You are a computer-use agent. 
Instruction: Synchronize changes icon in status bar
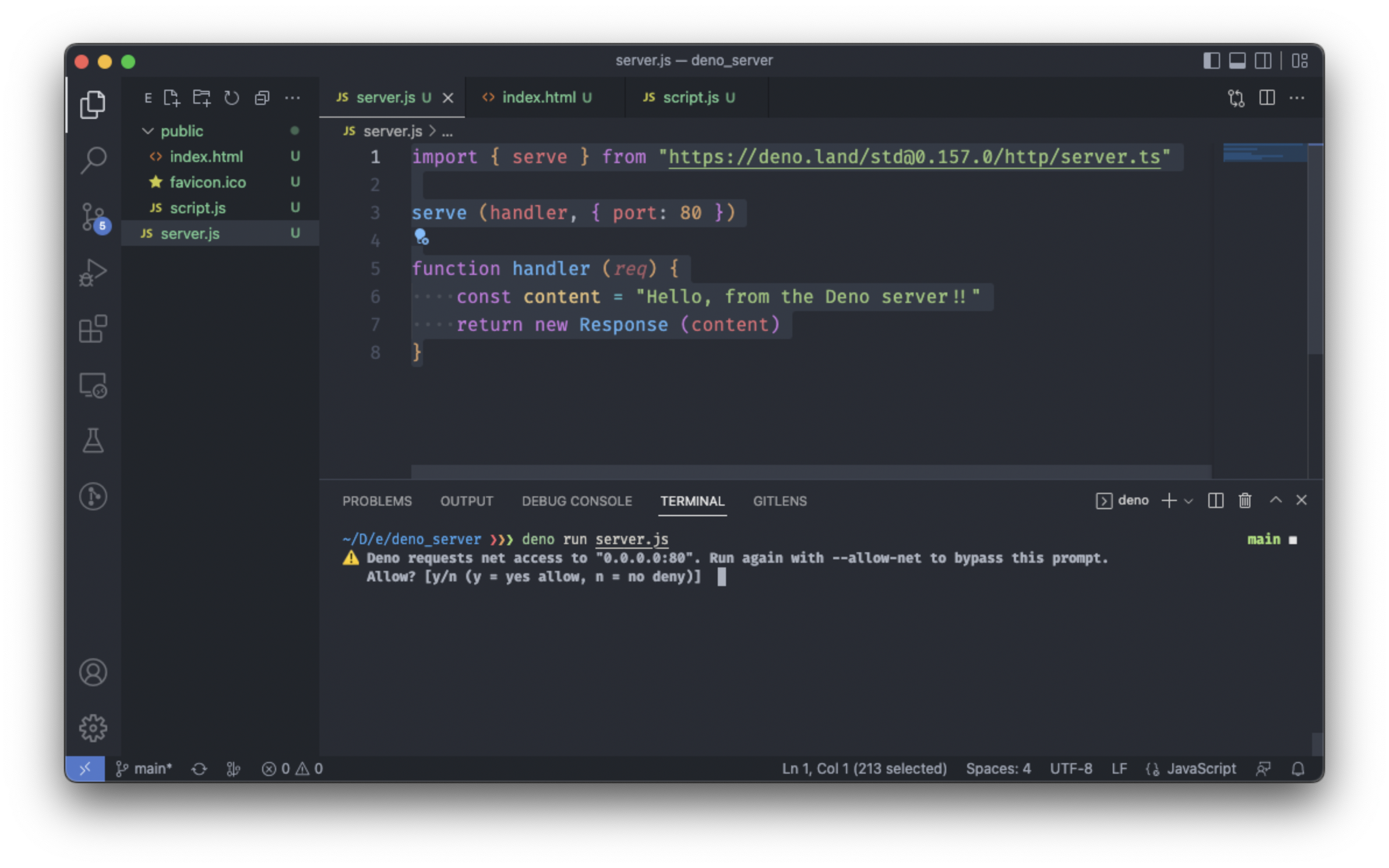tap(199, 769)
